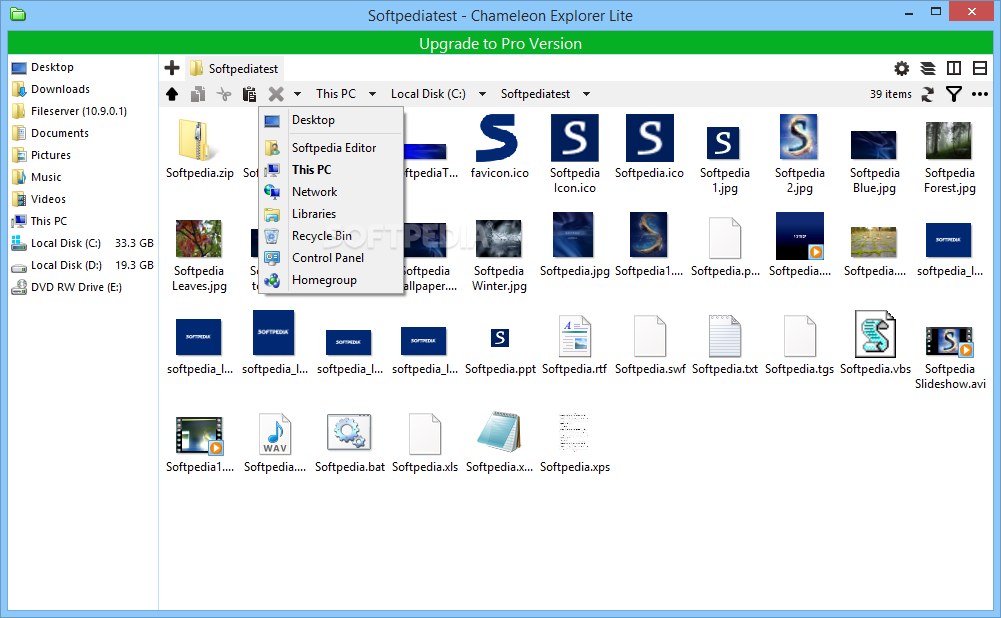Choose Desktop from the dropdown menu
Screen dimensions: 1001x618
click(331, 120)
